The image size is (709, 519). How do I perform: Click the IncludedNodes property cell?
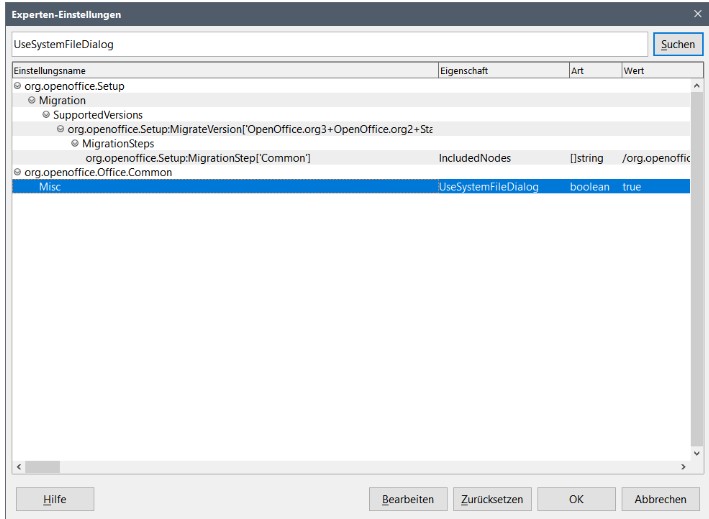click(x=475, y=158)
